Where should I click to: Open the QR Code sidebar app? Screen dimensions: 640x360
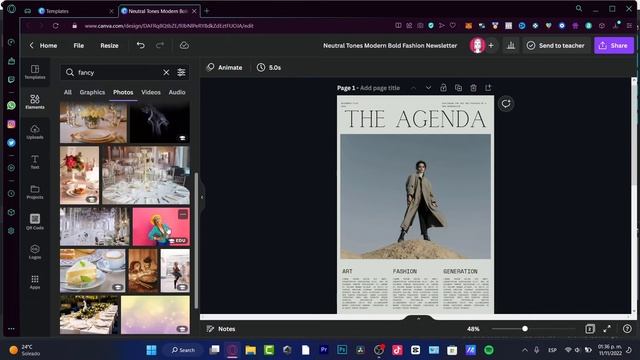(35, 222)
